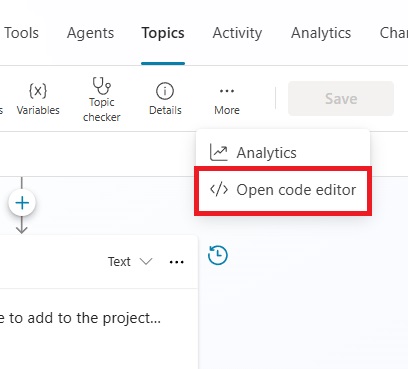Switch to the Agents tab
This screenshot has width=408, height=369.
[90, 33]
